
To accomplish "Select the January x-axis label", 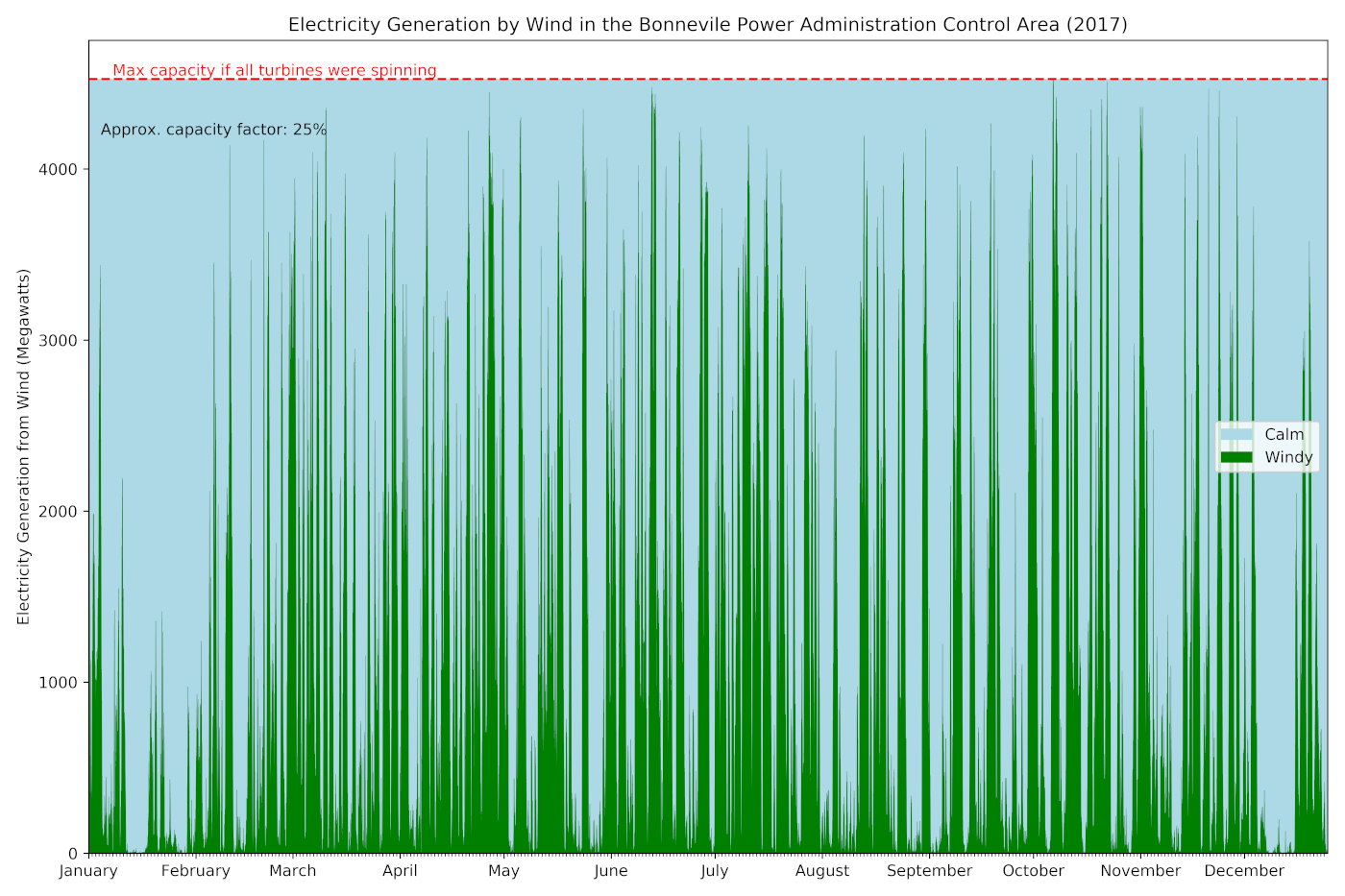I will tap(88, 871).
